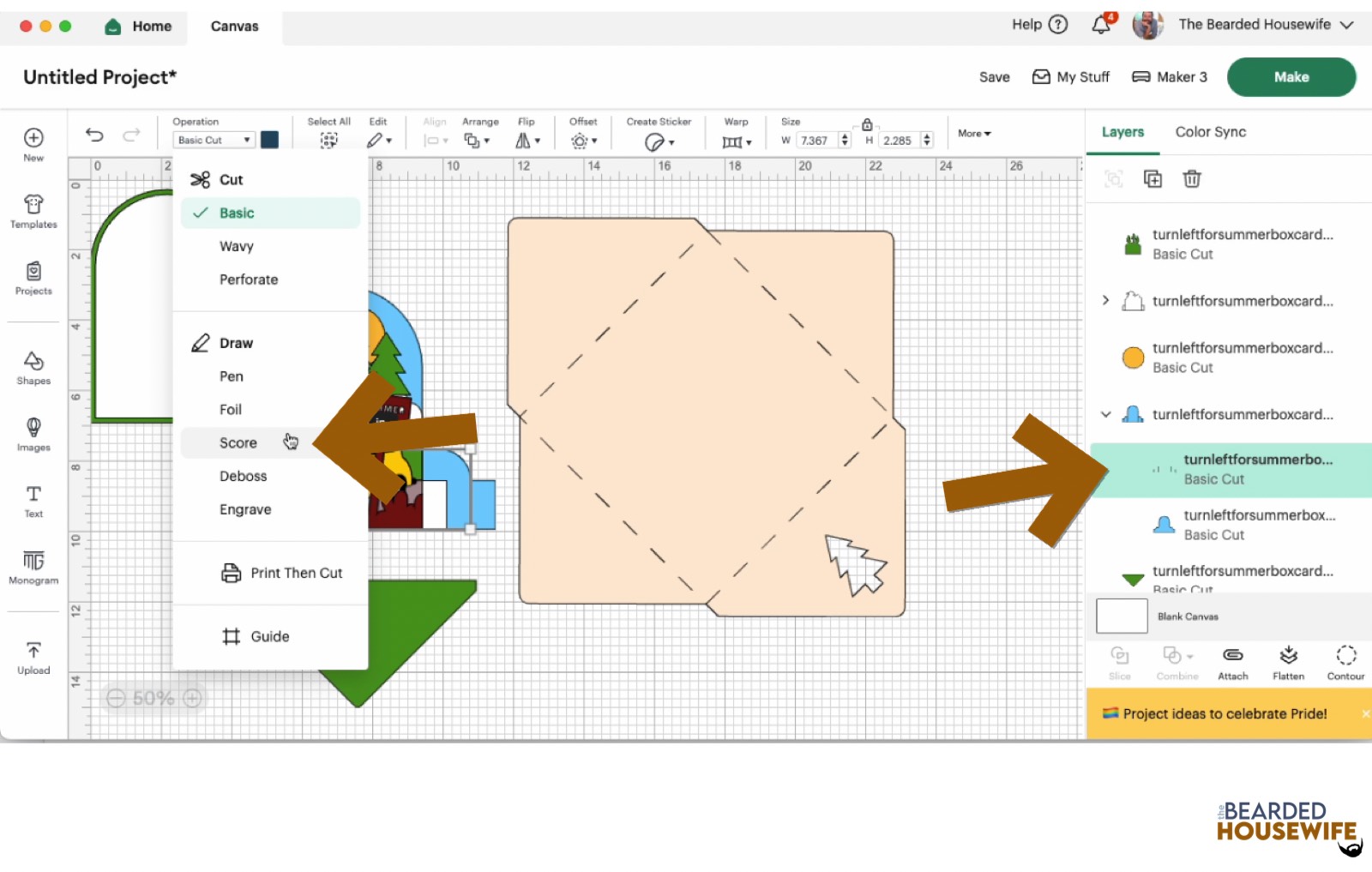Click the green Make button
The width and height of the screenshot is (1372, 872).
coord(1291,77)
